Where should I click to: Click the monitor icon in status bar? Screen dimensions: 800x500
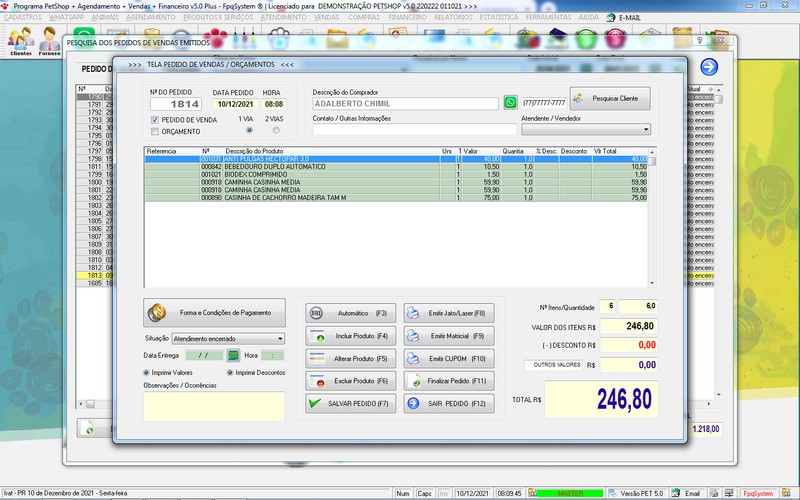tap(730, 493)
